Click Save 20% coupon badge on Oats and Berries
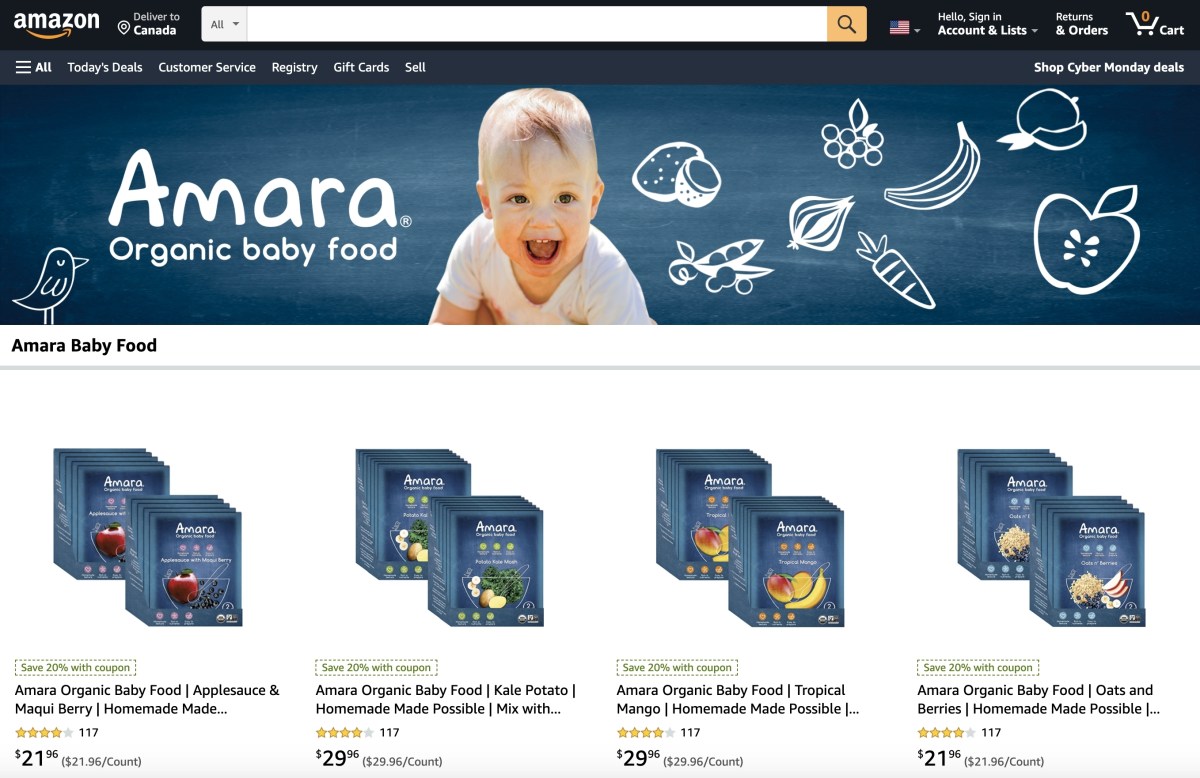1200x778 pixels. pyautogui.click(x=978, y=667)
